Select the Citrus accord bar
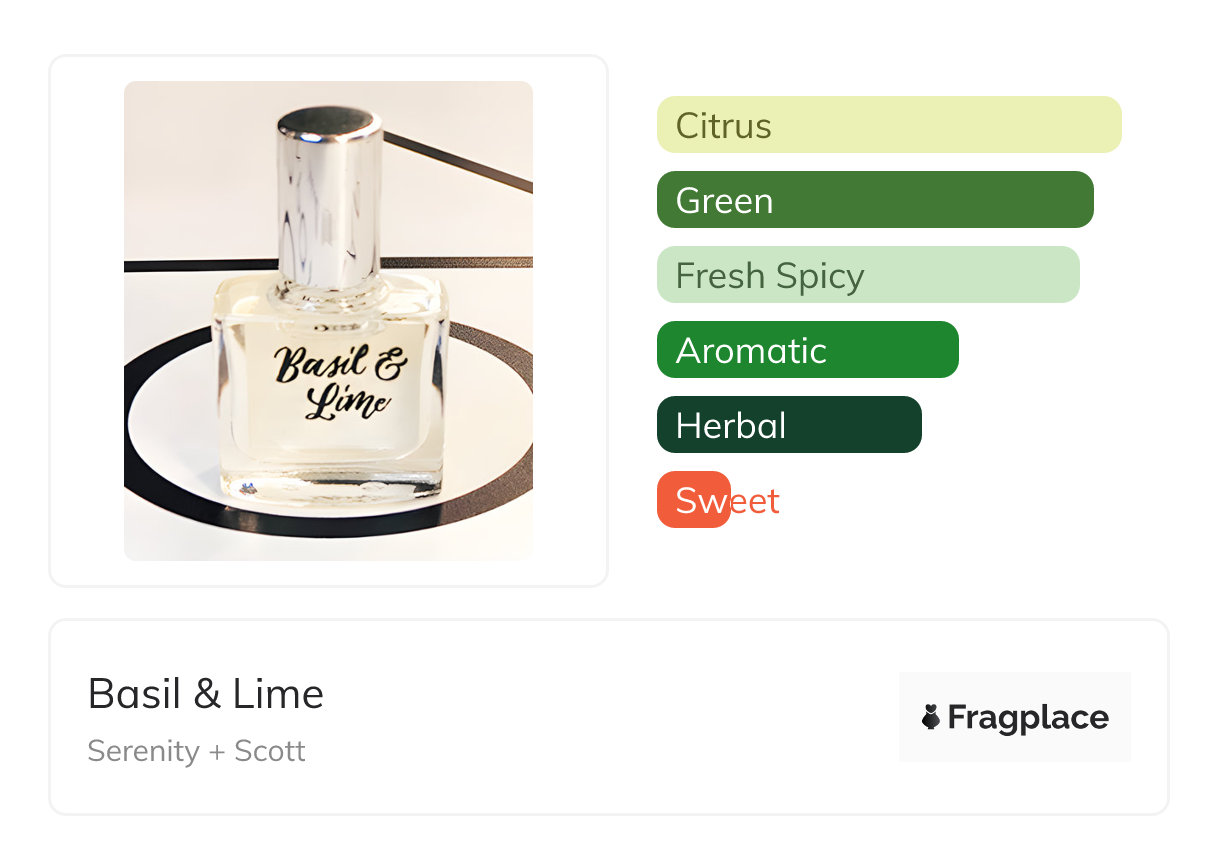The image size is (1218, 864). [x=888, y=125]
